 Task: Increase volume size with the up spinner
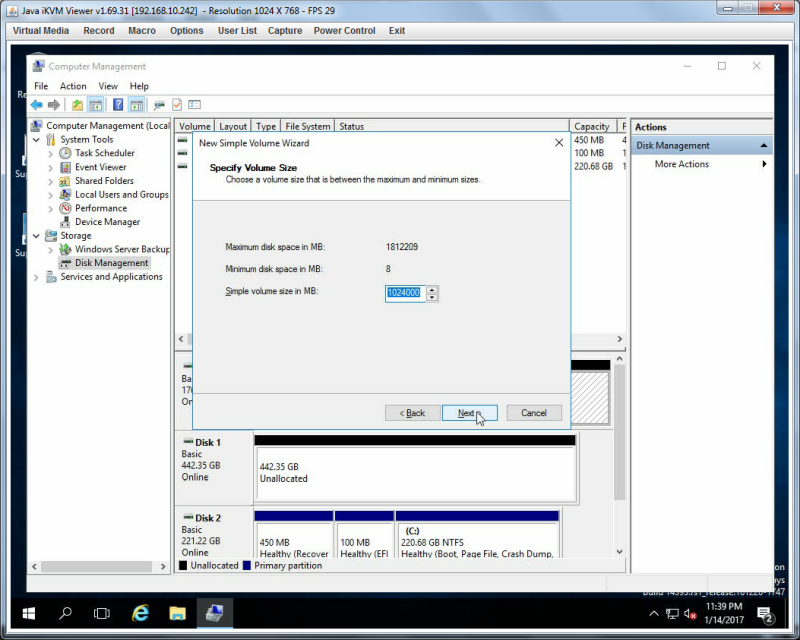tap(432, 289)
